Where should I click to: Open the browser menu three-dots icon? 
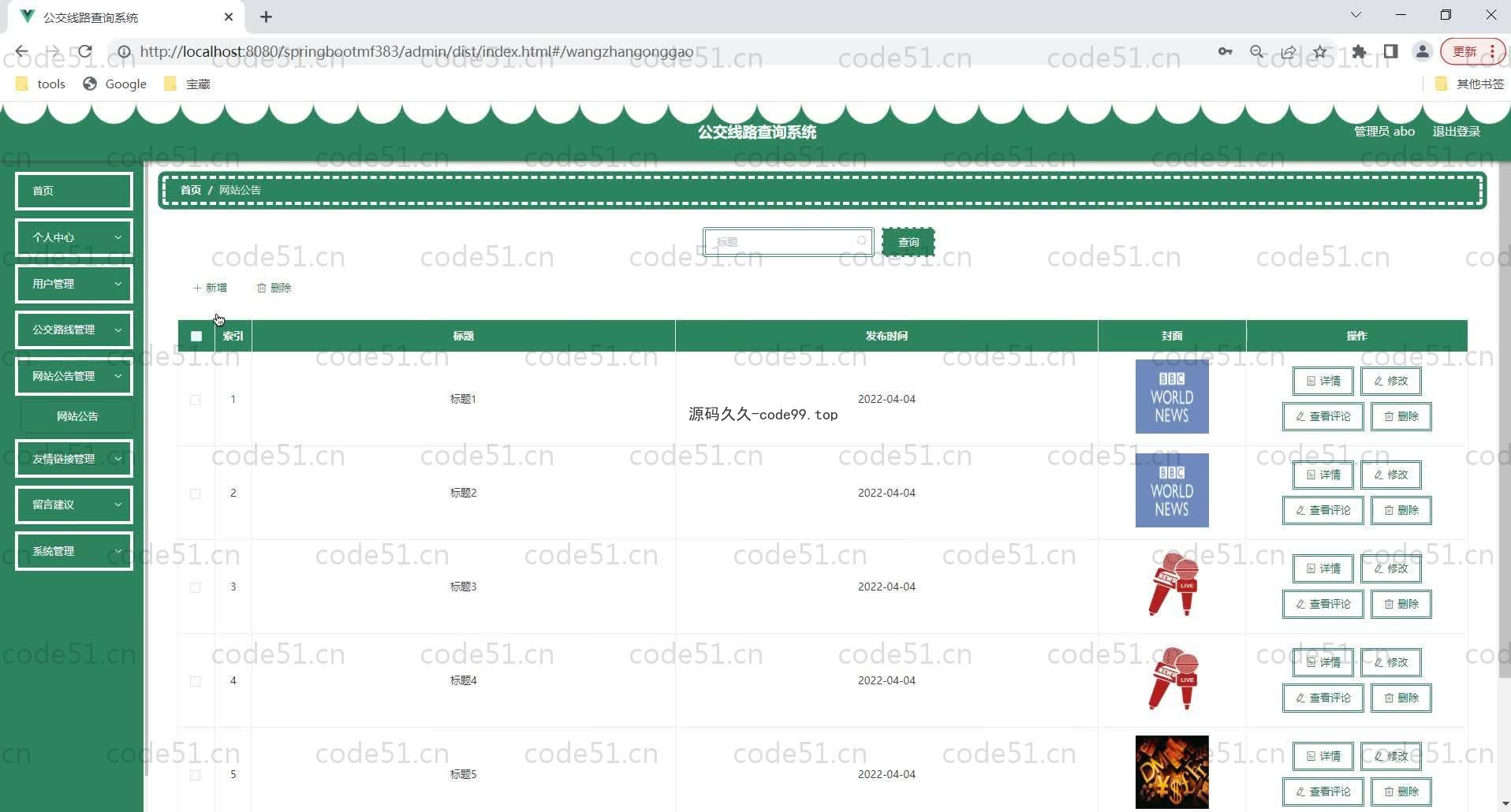(1492, 51)
